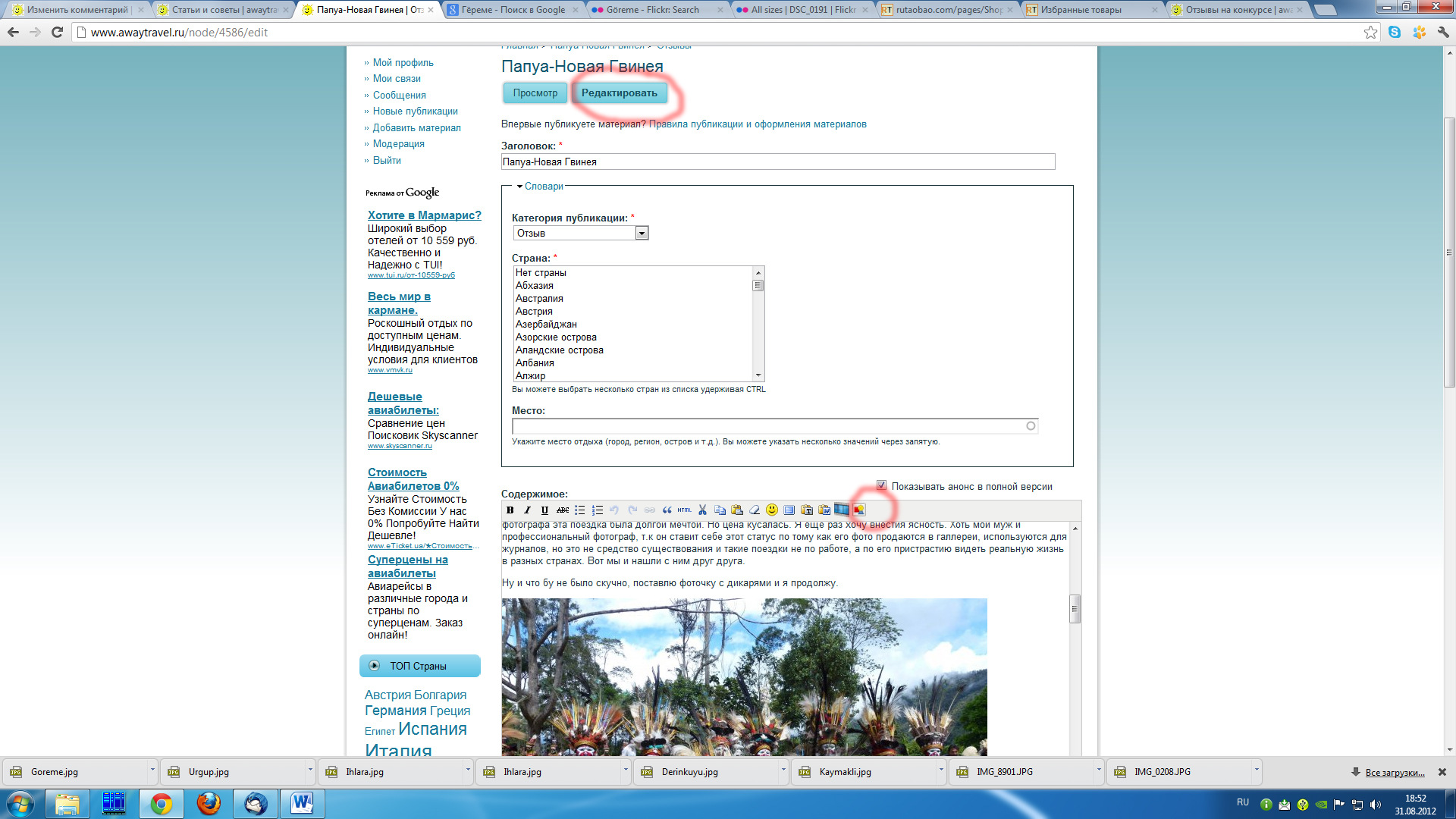1456x819 pixels.
Task: Click the Windows Start button
Action: [20, 803]
